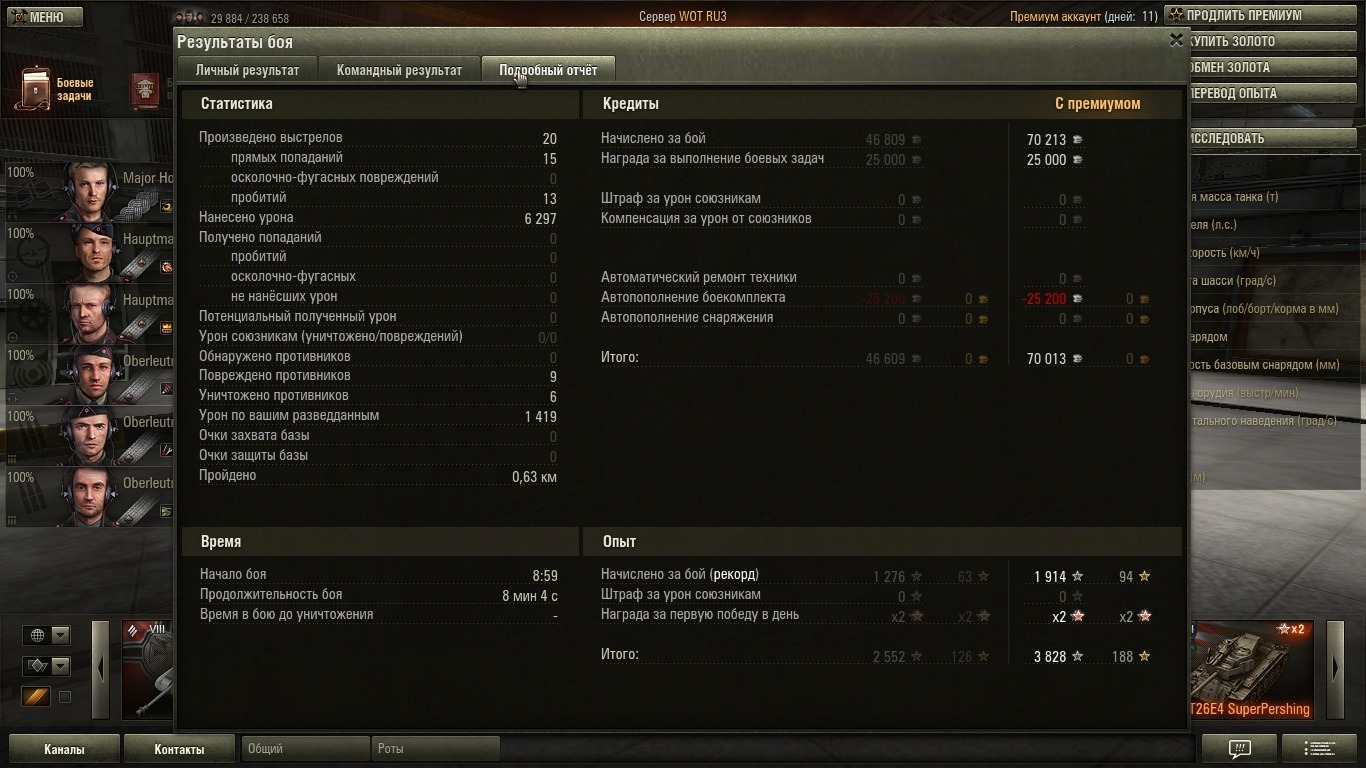Show previous tanks with carousel left arrow
Image resolution: width=1366 pixels, height=768 pixels.
[100, 669]
